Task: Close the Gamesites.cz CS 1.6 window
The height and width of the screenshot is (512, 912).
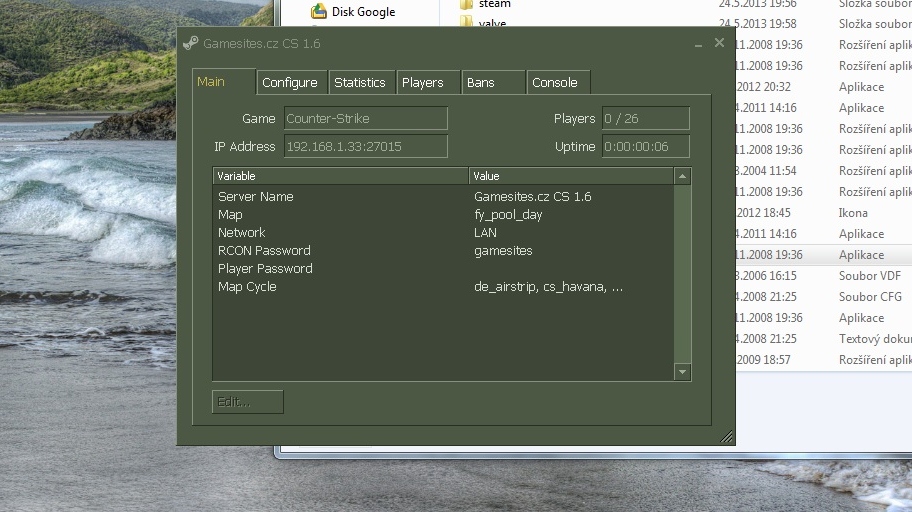Action: click(x=719, y=43)
